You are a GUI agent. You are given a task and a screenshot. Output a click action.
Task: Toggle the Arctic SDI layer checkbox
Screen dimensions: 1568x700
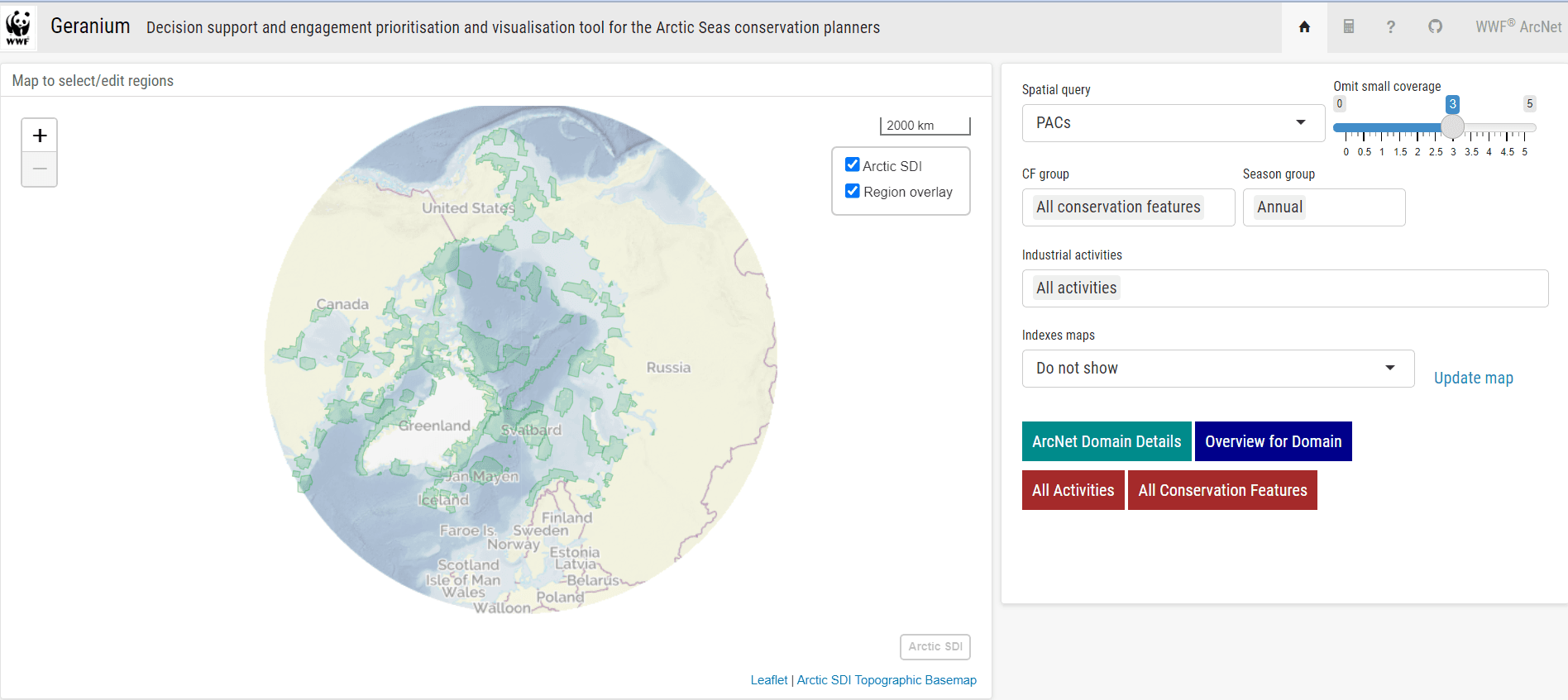coord(853,165)
